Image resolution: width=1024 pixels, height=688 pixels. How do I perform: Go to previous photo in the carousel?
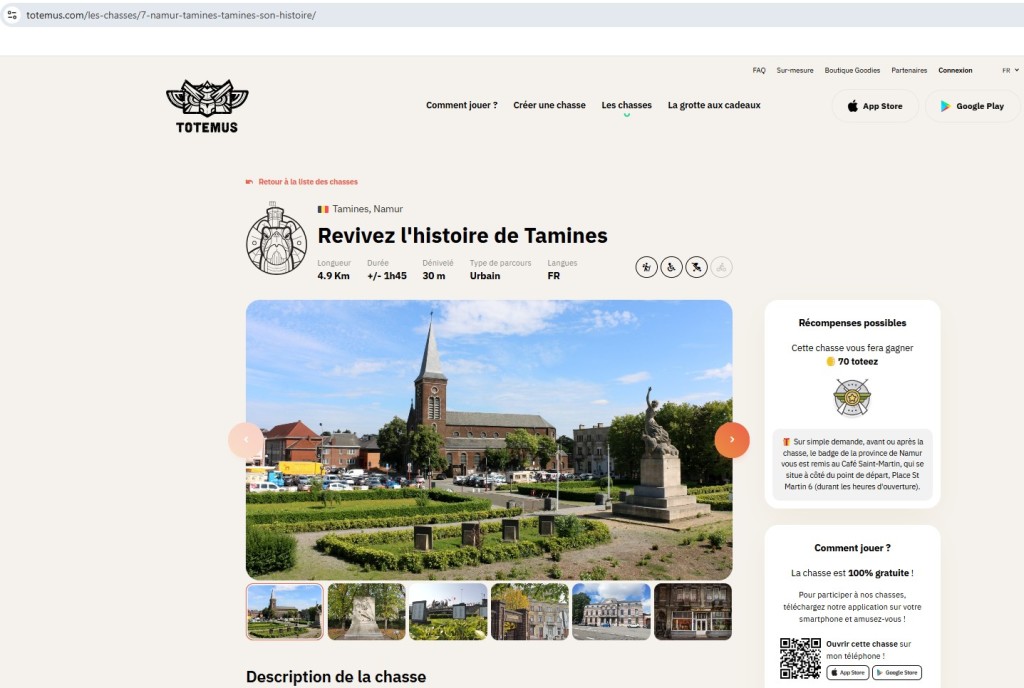[x=246, y=440]
